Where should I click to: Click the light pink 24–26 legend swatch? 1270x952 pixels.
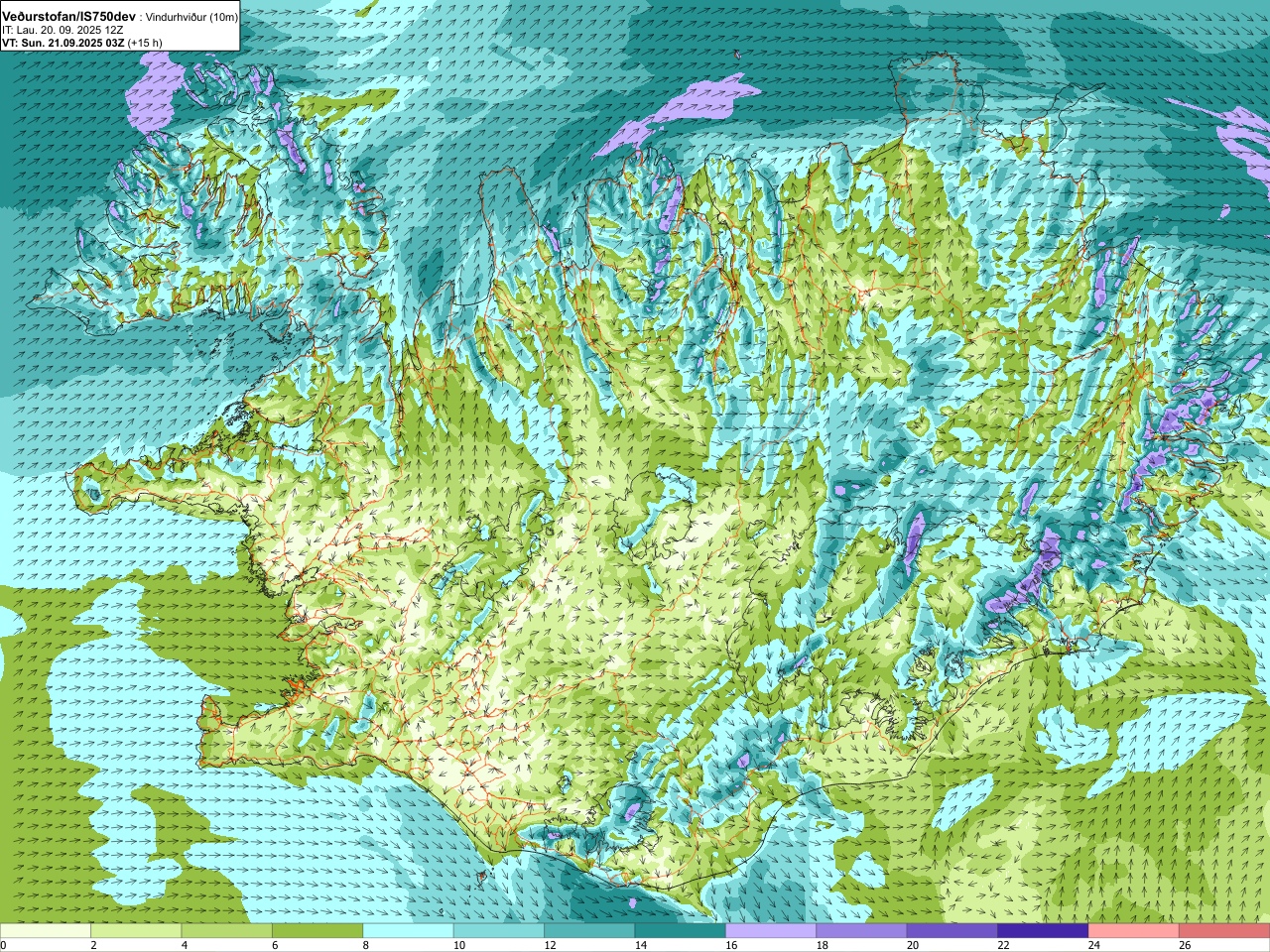pyautogui.click(x=1134, y=931)
